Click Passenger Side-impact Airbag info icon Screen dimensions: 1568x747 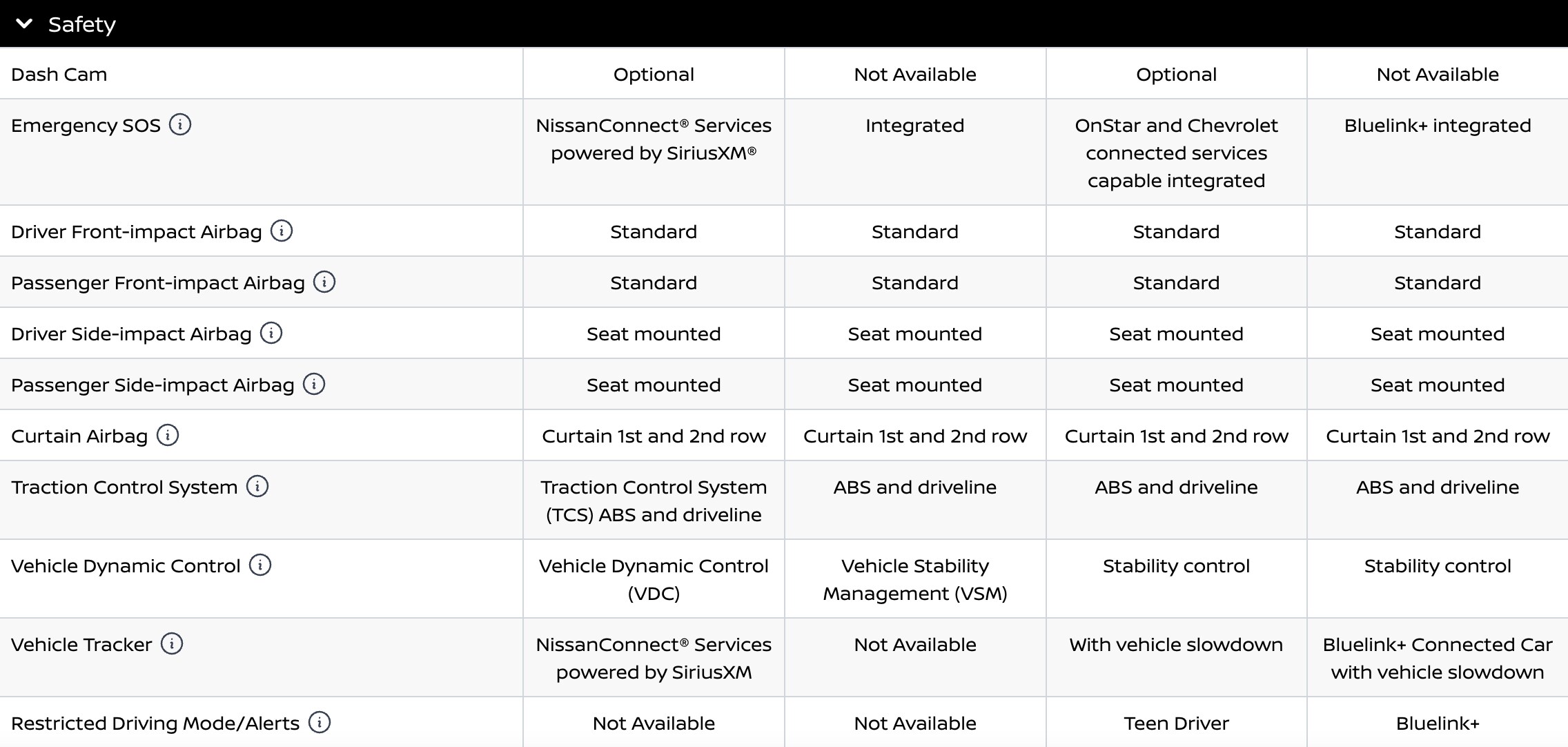coord(314,384)
